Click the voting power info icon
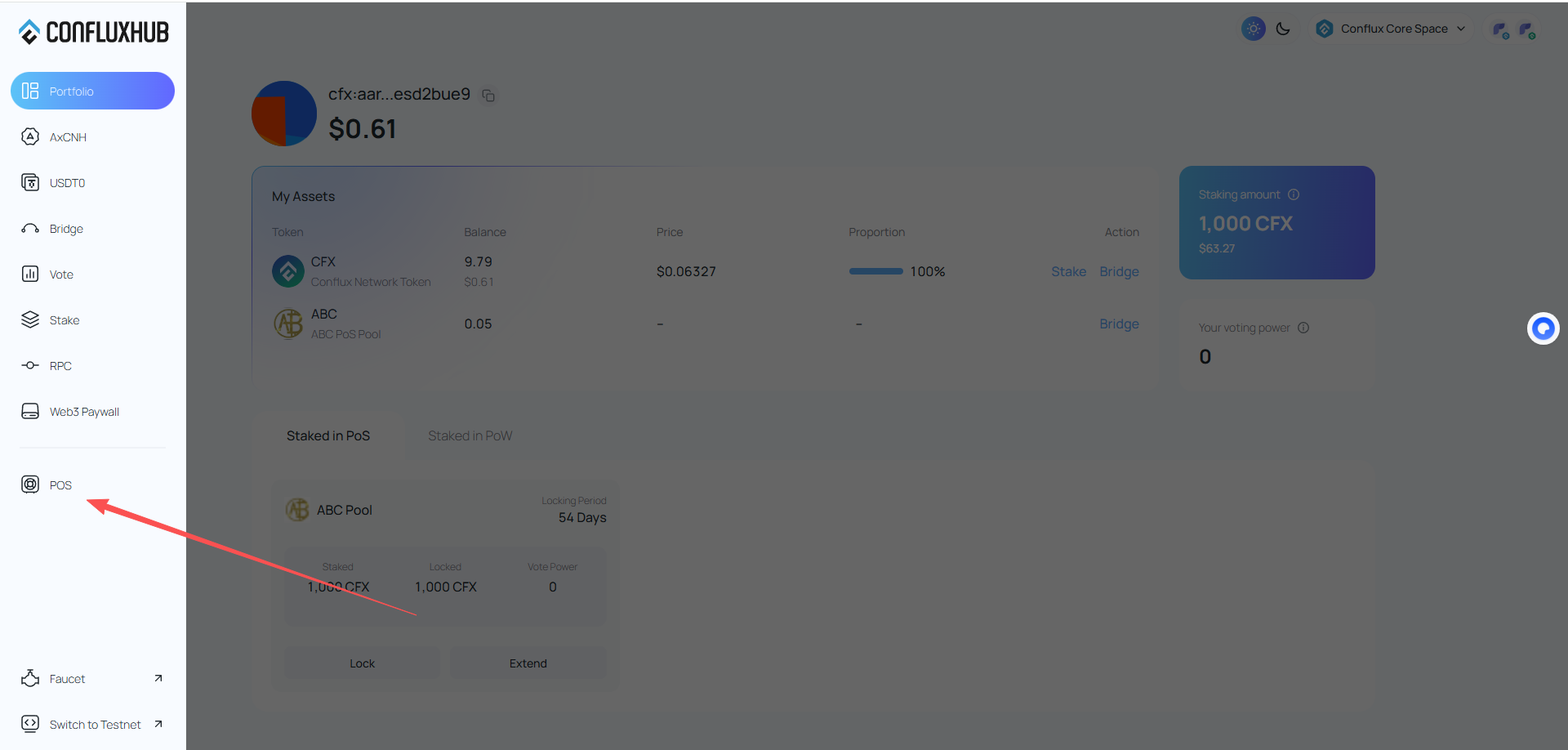1568x750 pixels. pyautogui.click(x=1303, y=328)
